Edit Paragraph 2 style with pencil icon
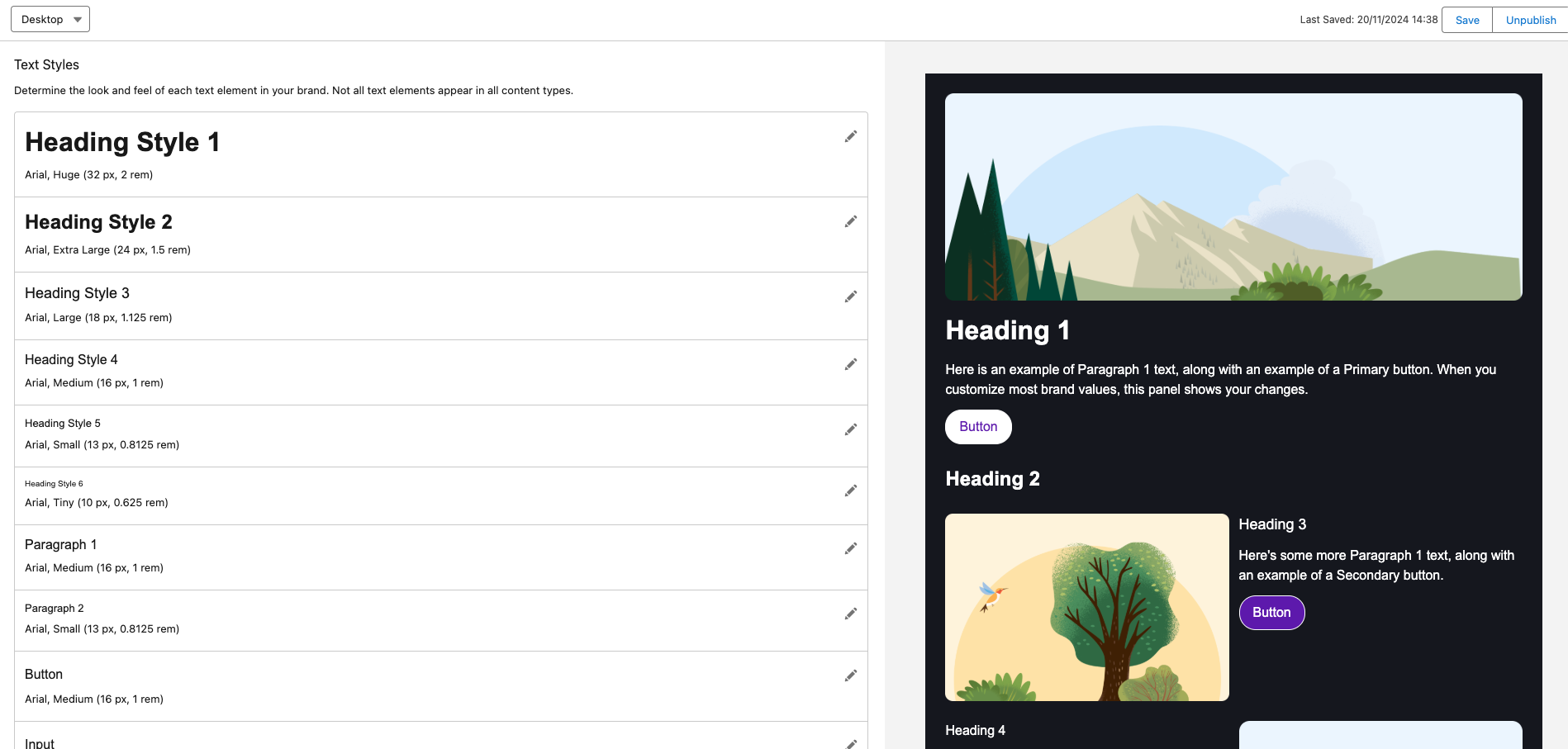This screenshot has height=749, width=1568. 850,614
